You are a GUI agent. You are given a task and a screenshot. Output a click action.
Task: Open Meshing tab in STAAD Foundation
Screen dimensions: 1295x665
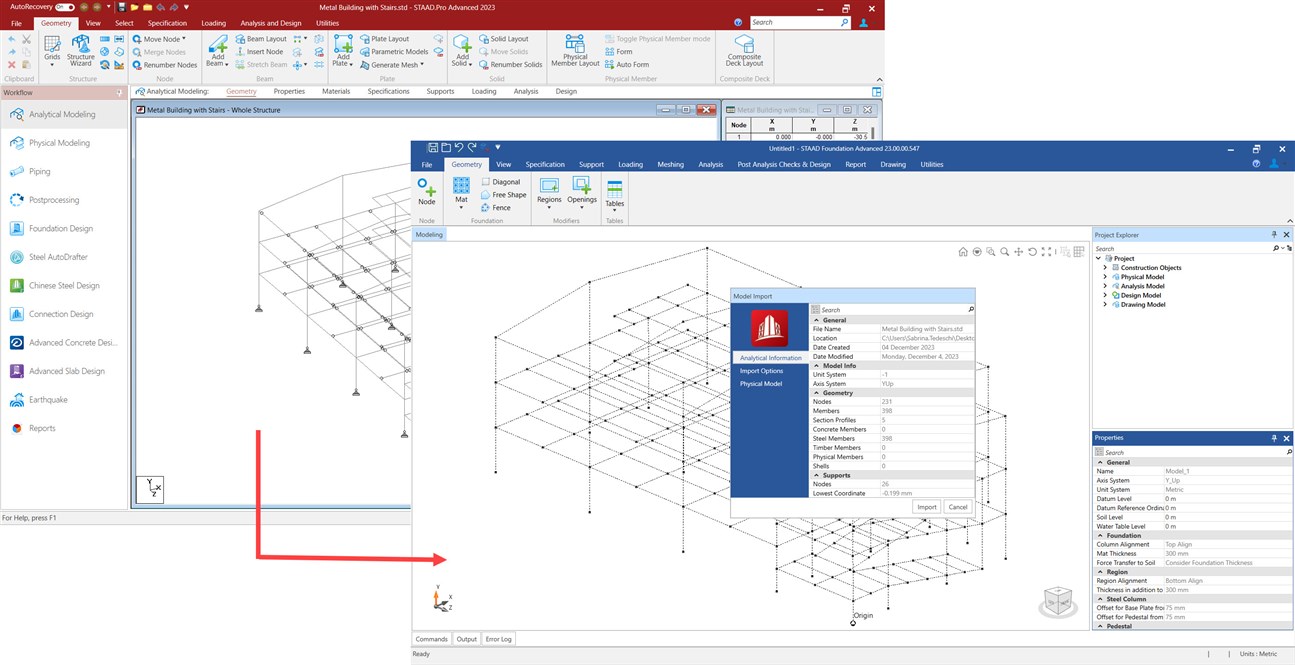pos(670,164)
